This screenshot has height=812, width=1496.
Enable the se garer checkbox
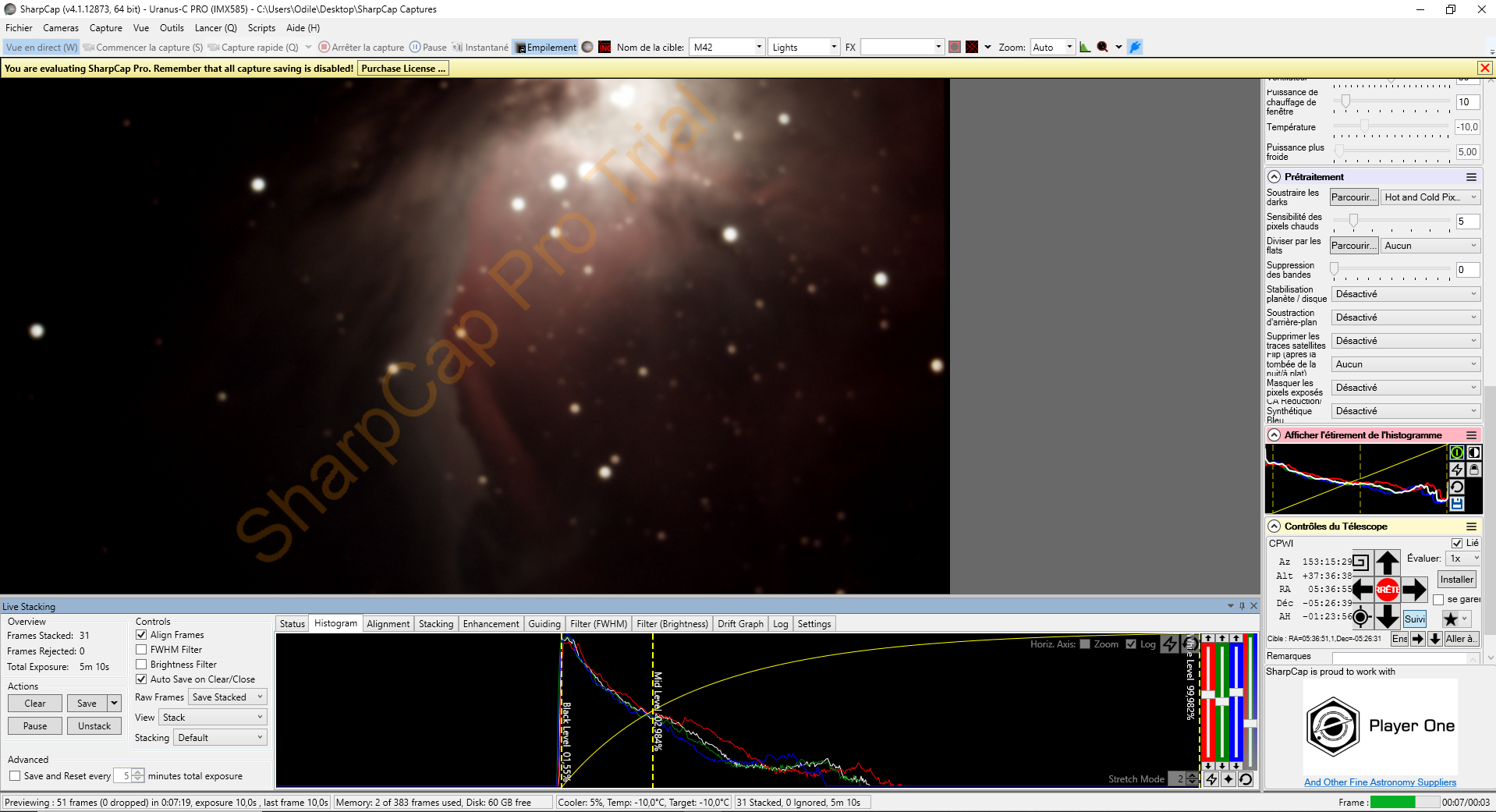[x=1438, y=600]
